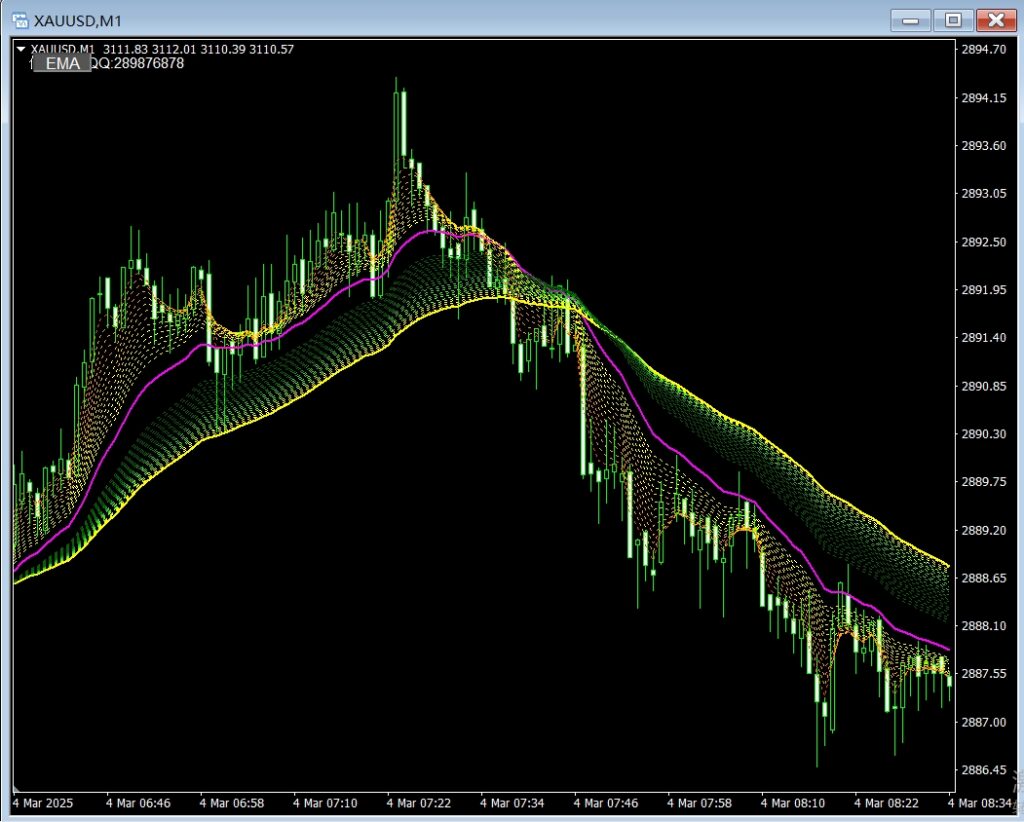Click the XAUUSD,M1 chart window icon
Viewport: 1024px width, 822px height.
pyautogui.click(x=20, y=21)
